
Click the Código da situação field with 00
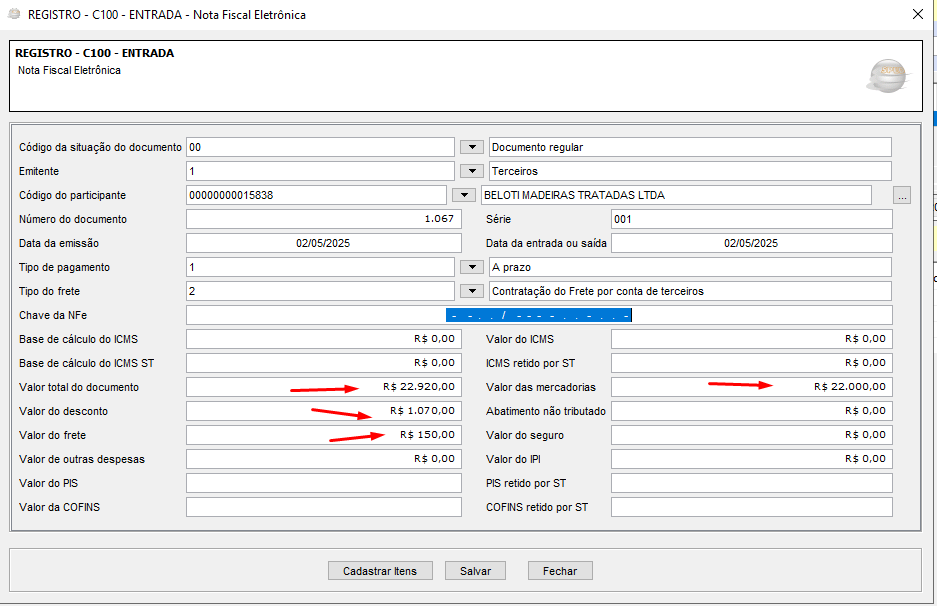[320, 147]
